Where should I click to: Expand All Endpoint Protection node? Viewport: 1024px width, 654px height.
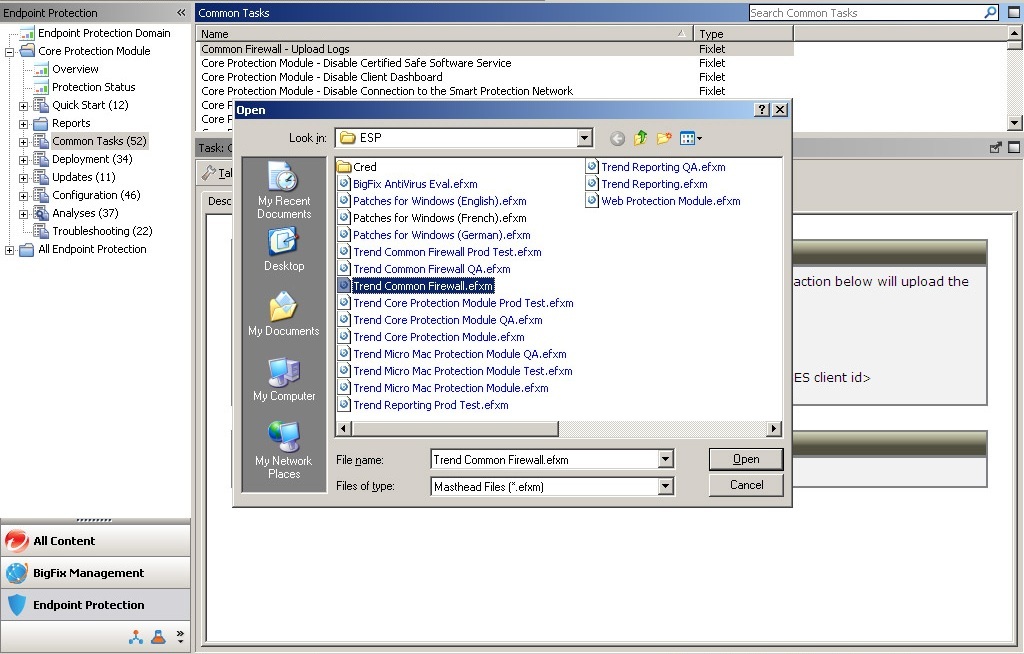tap(9, 250)
